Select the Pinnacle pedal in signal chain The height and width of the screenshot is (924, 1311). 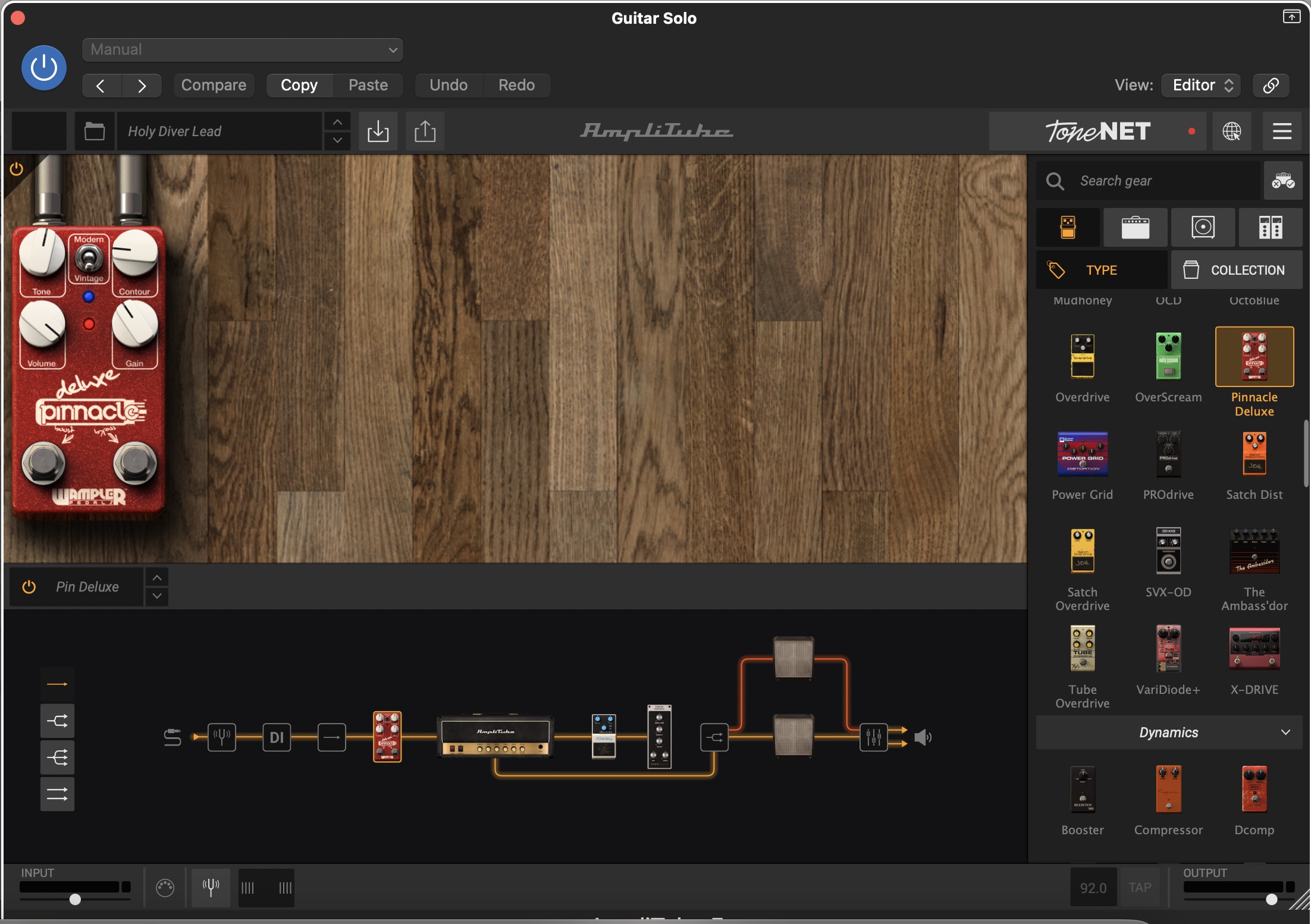pos(387,737)
